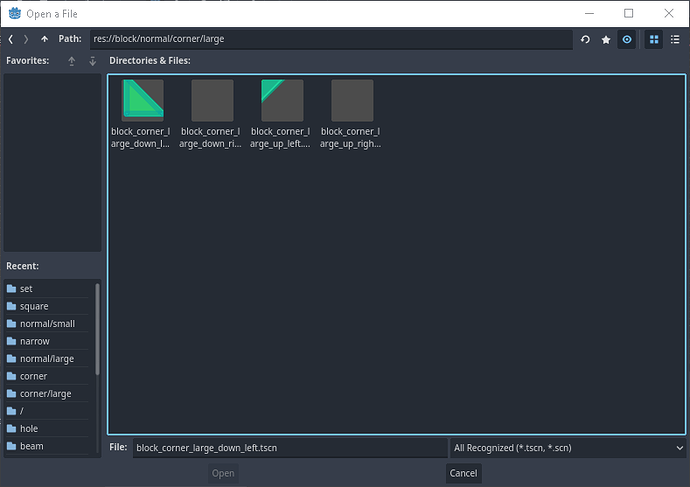Screen dimensions: 690x487
Task: Close the Open a File dialog
Action: tap(669, 14)
